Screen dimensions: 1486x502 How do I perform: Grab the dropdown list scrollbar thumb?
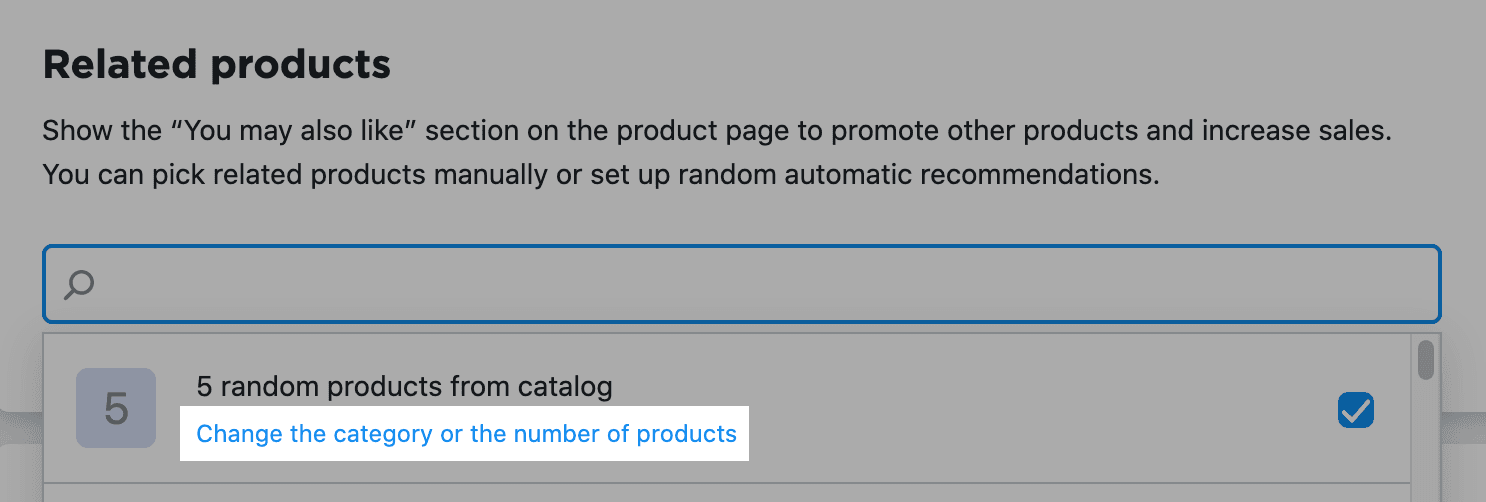pyautogui.click(x=1426, y=360)
